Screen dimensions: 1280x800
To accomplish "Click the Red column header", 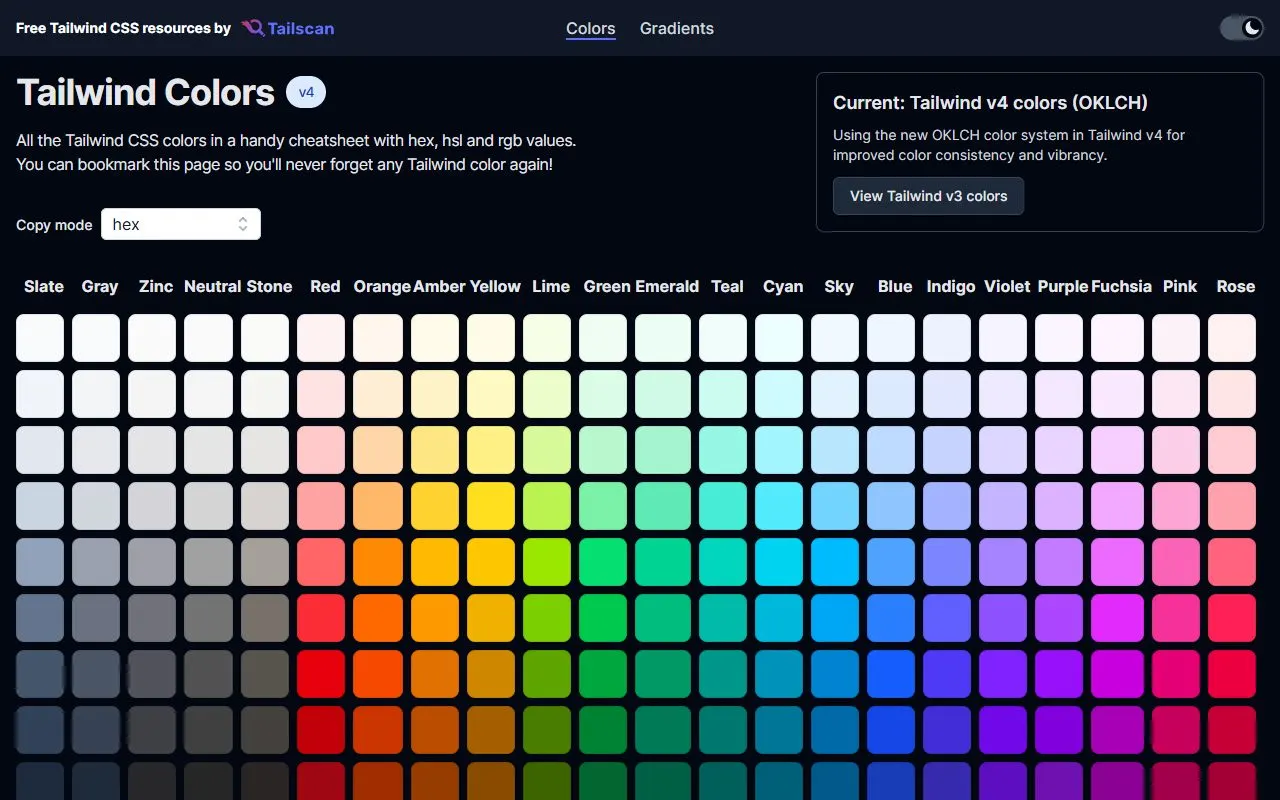I will tap(325, 286).
